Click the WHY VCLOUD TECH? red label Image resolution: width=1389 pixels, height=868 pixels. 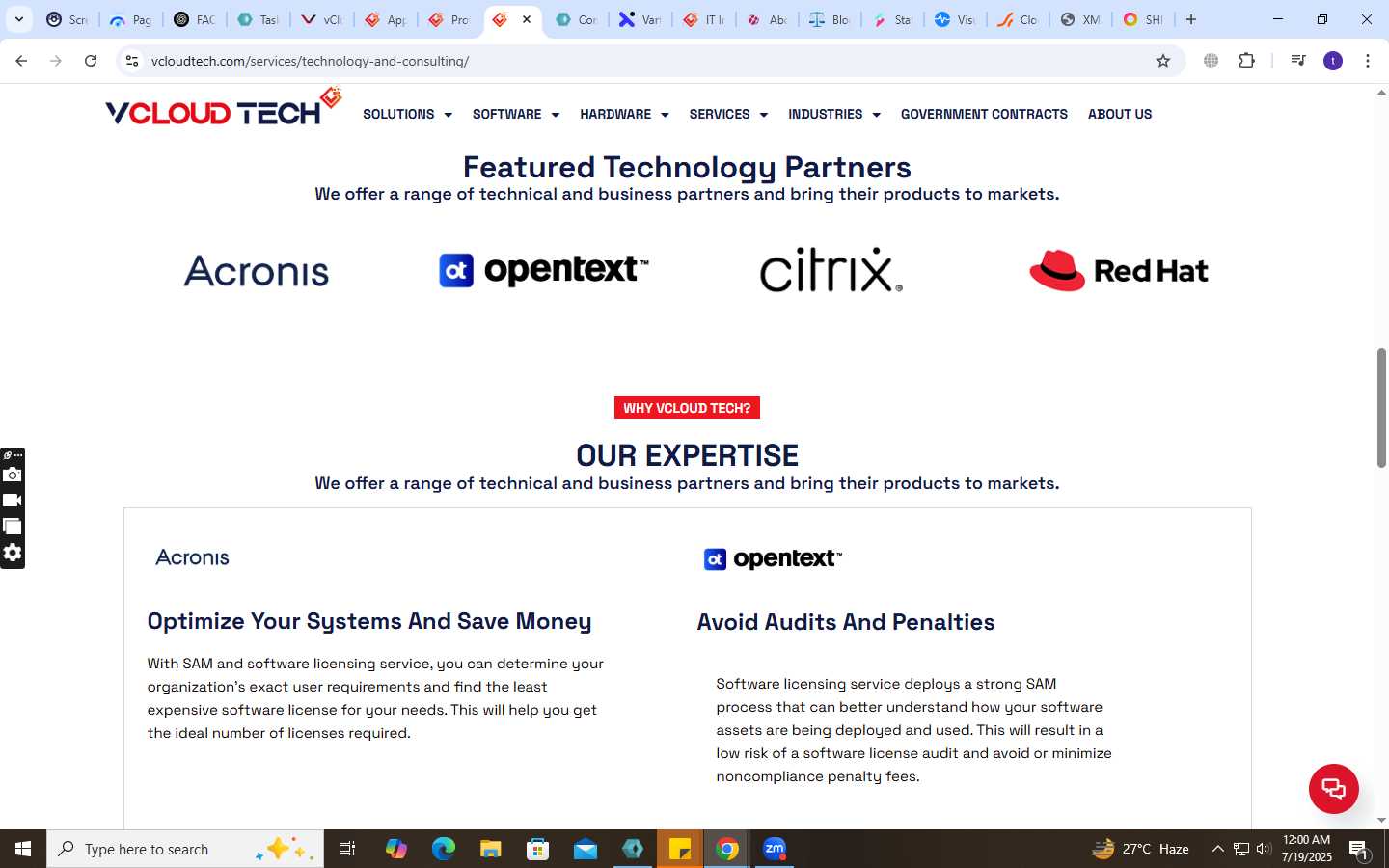click(x=687, y=408)
